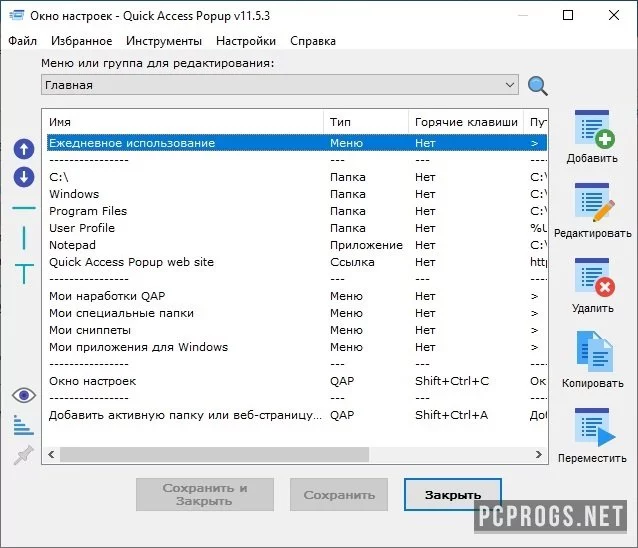Click the right arrow of horizontal scrollbar
638x548 pixels.
pyautogui.click(x=539, y=454)
